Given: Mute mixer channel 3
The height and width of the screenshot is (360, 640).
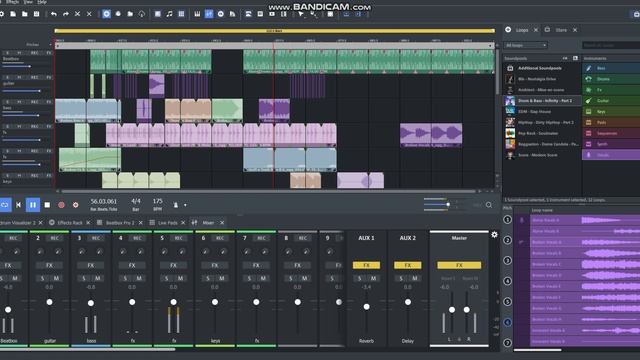Looking at the screenshot, I should coord(98,278).
